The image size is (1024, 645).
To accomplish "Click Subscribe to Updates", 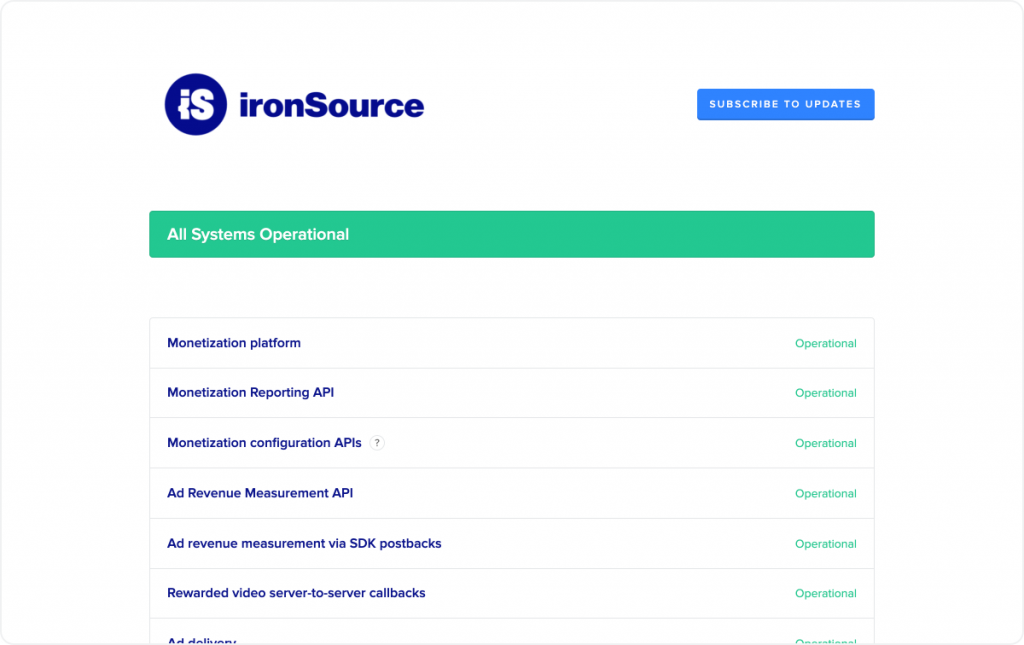I will click(x=785, y=104).
